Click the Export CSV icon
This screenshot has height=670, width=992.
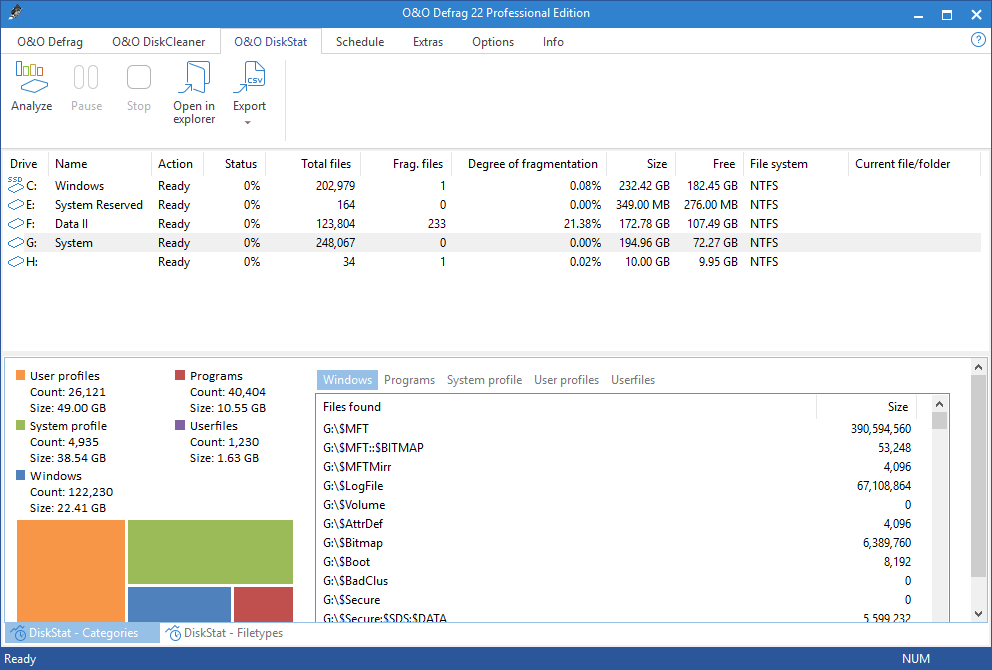[249, 77]
